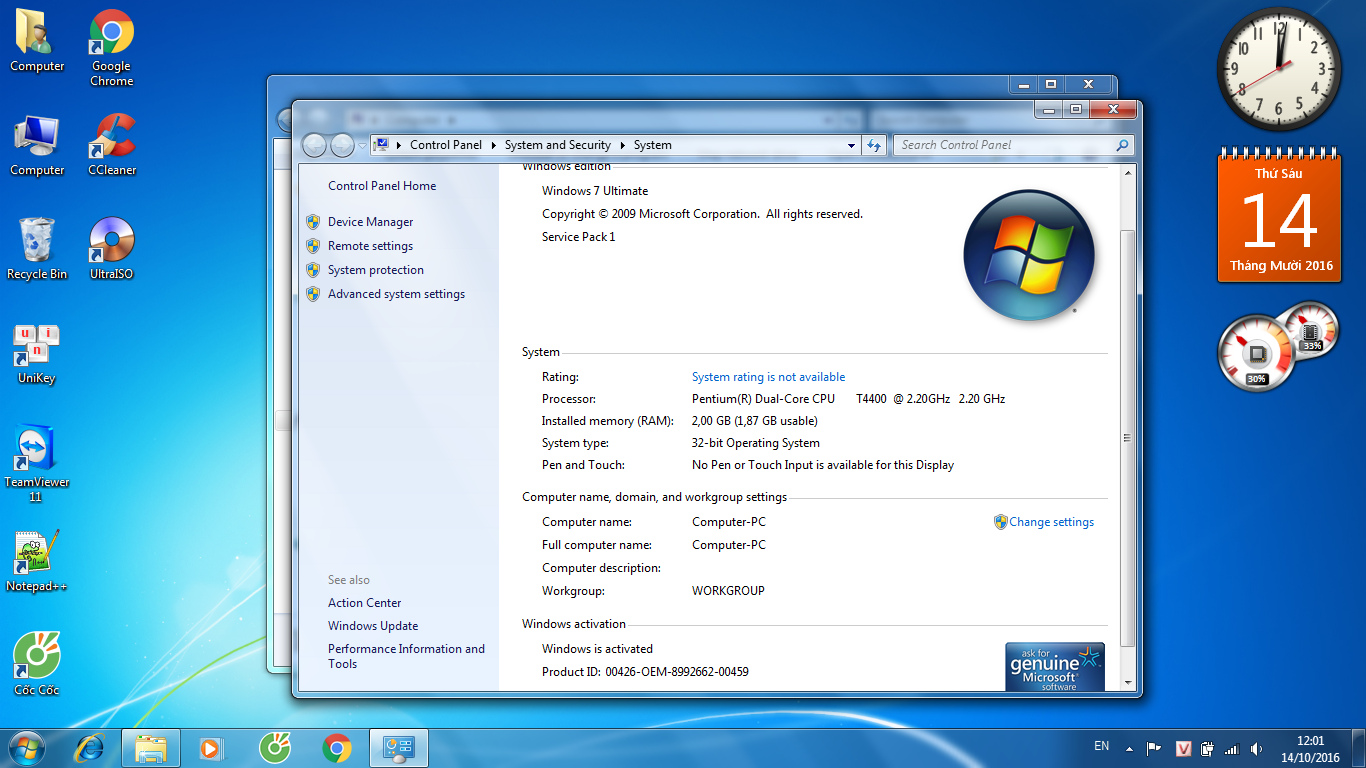Click the Windows Start orb
Viewport: 1366px width, 768px height.
(x=27, y=748)
